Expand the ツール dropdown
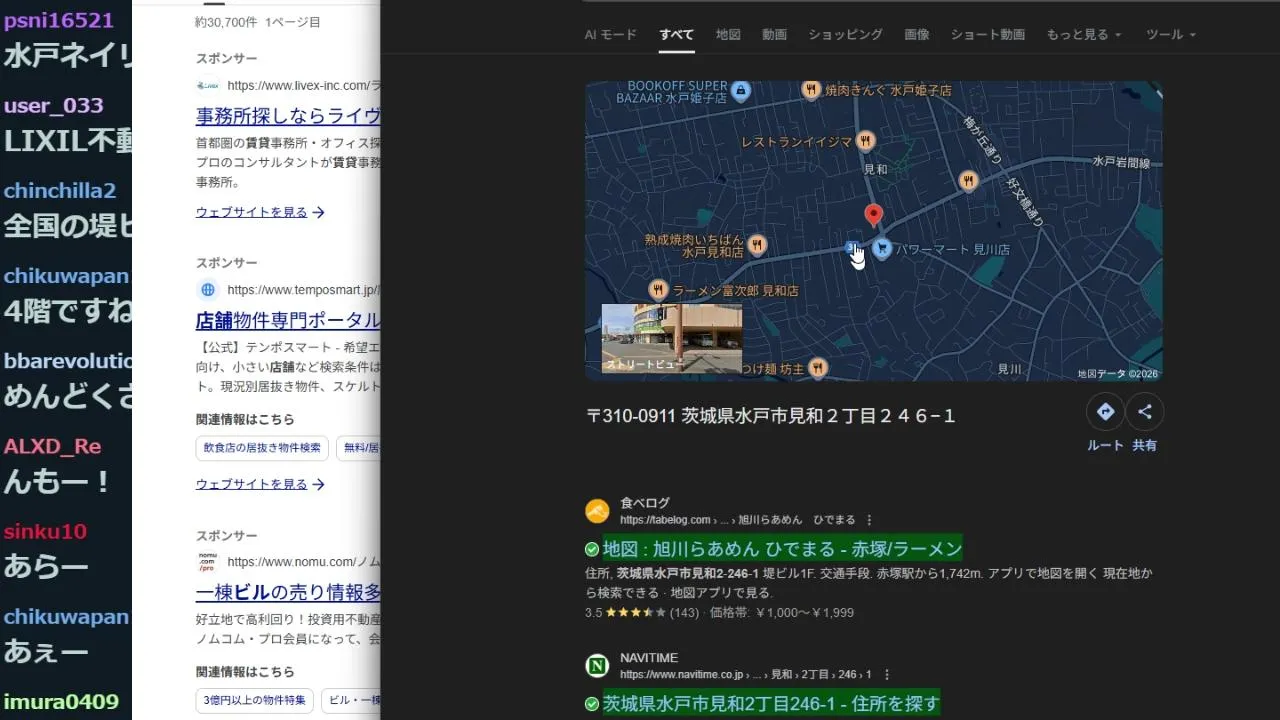 1171,34
